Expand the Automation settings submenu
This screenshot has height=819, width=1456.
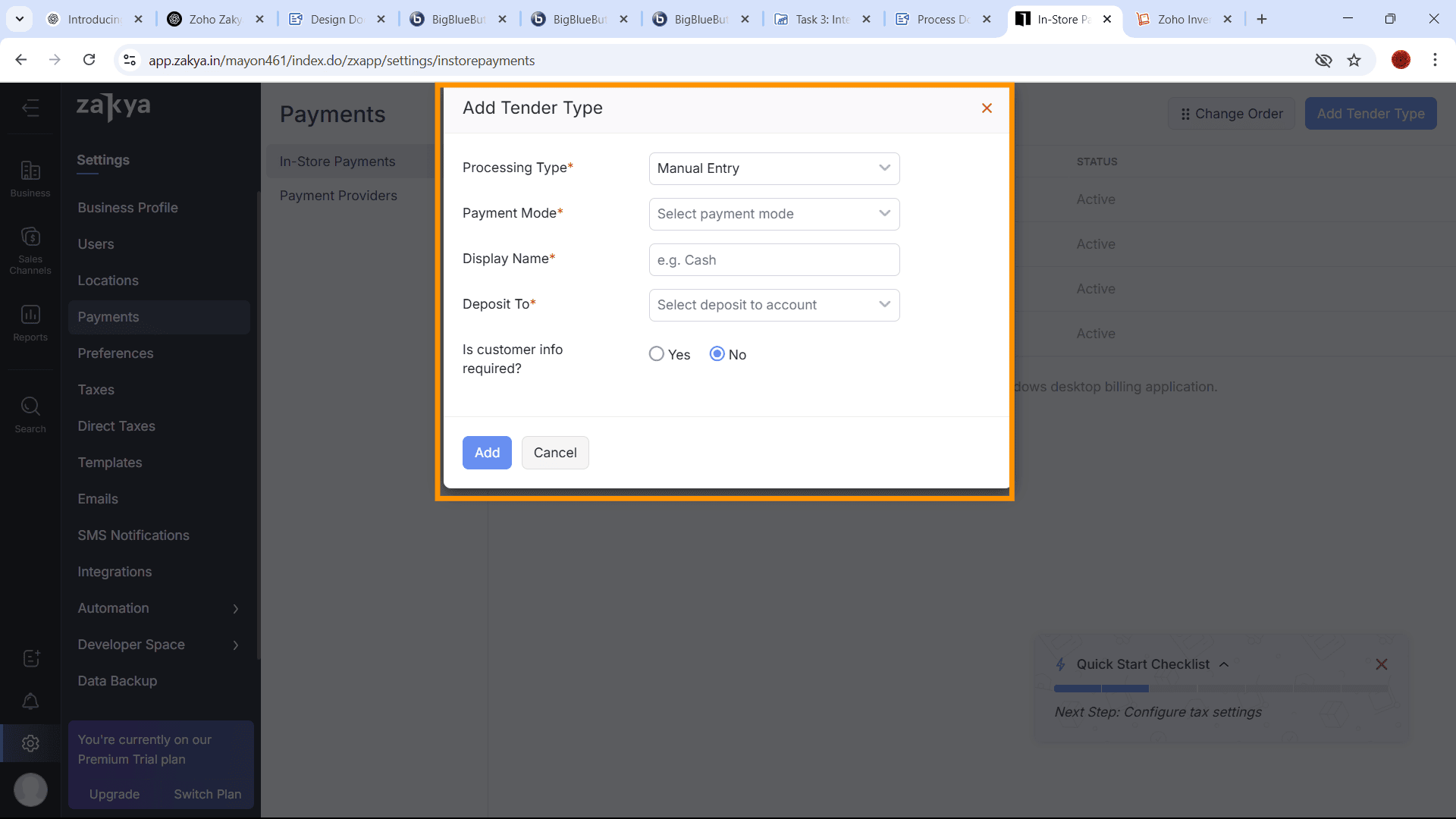(236, 608)
